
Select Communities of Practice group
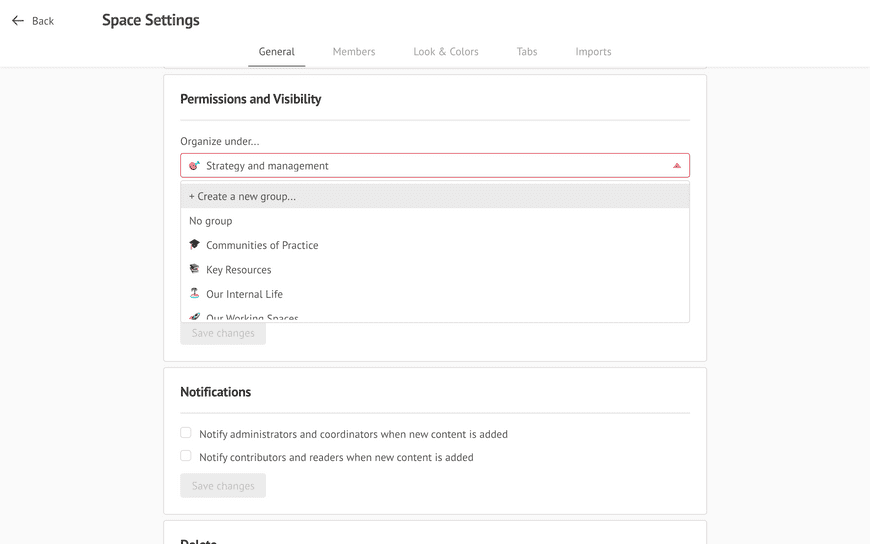(x=435, y=245)
